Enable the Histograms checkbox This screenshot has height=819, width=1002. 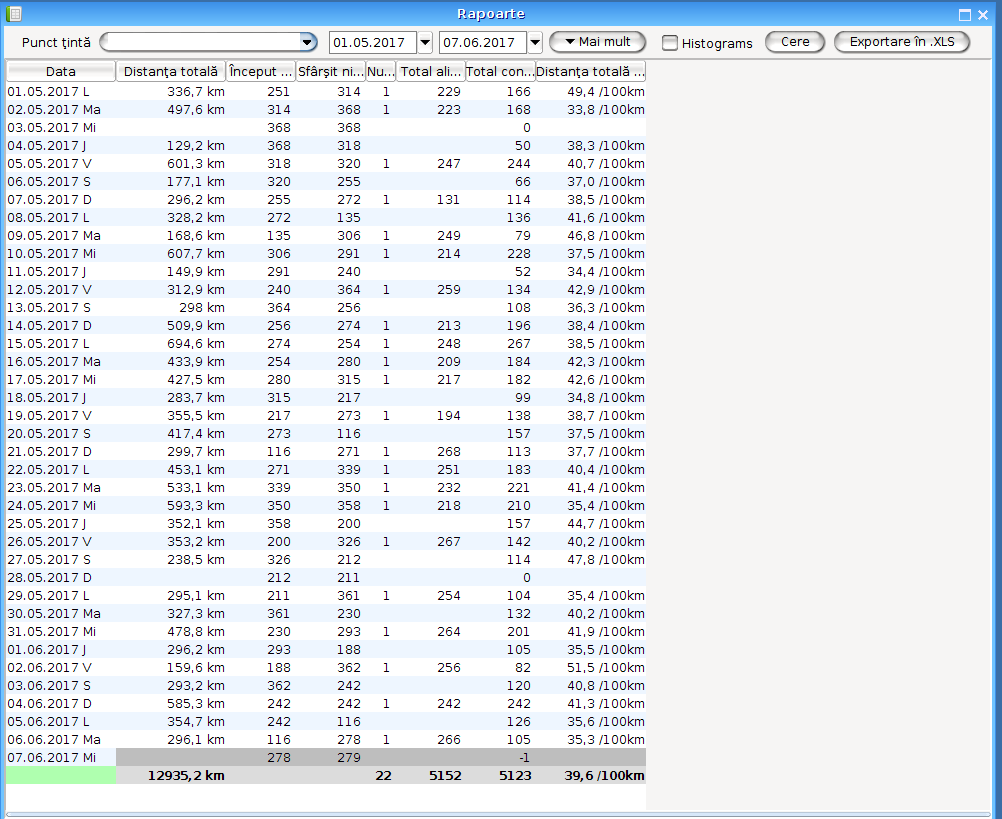click(670, 43)
